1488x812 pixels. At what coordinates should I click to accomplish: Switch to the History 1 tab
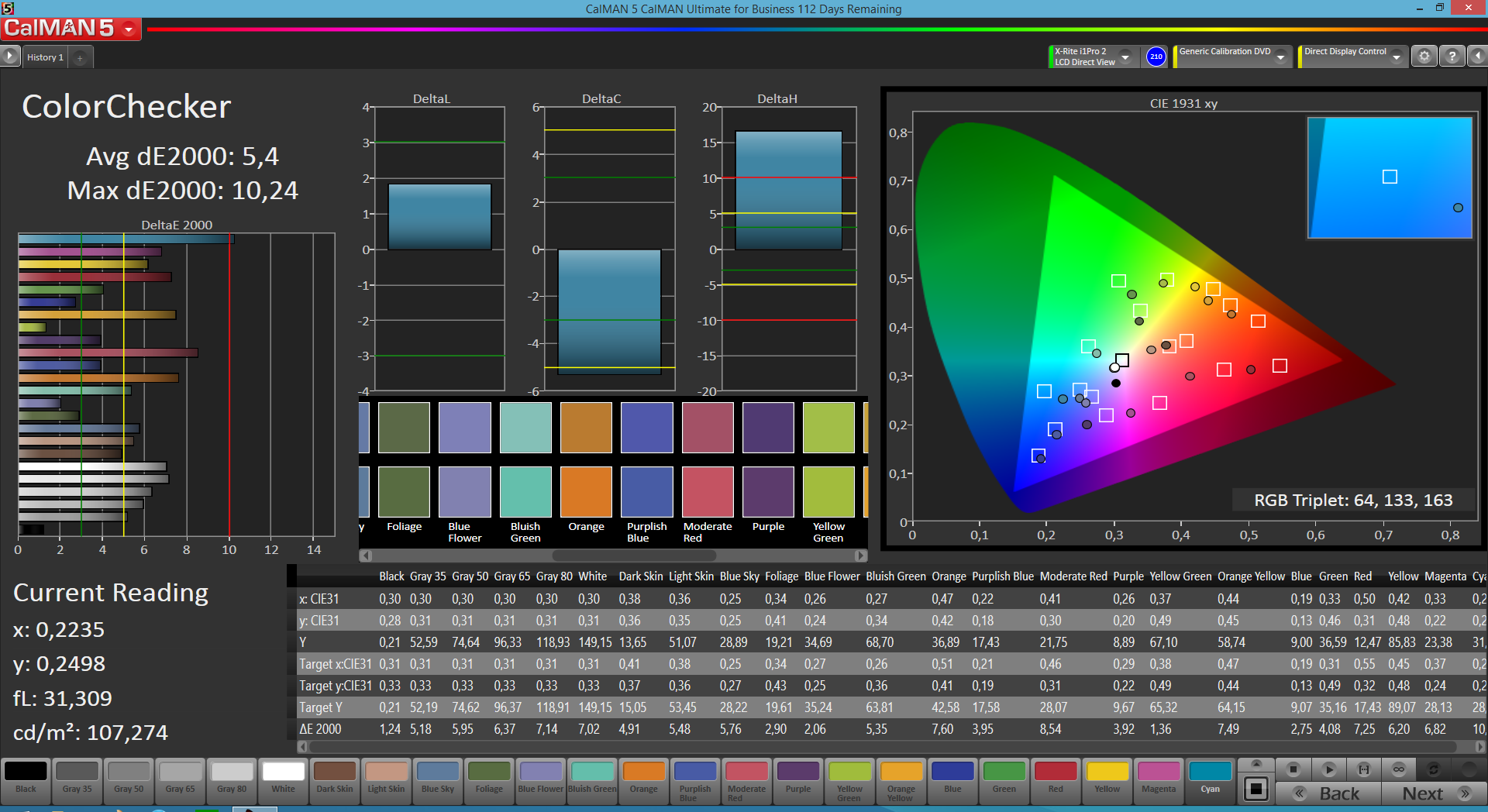tap(45, 57)
